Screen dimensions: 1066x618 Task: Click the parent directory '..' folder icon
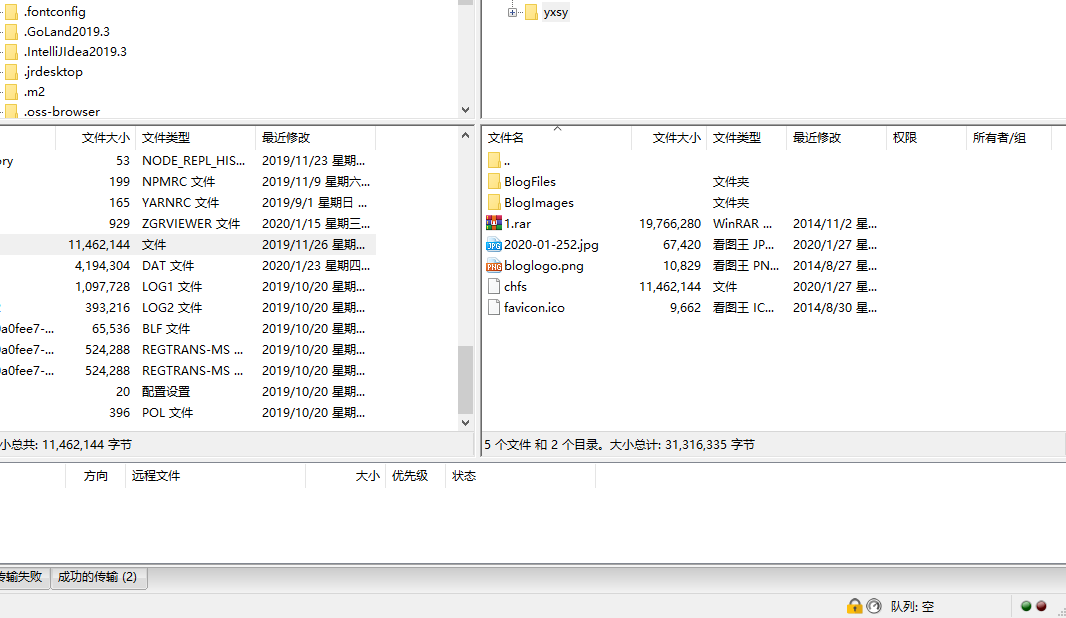(x=494, y=161)
